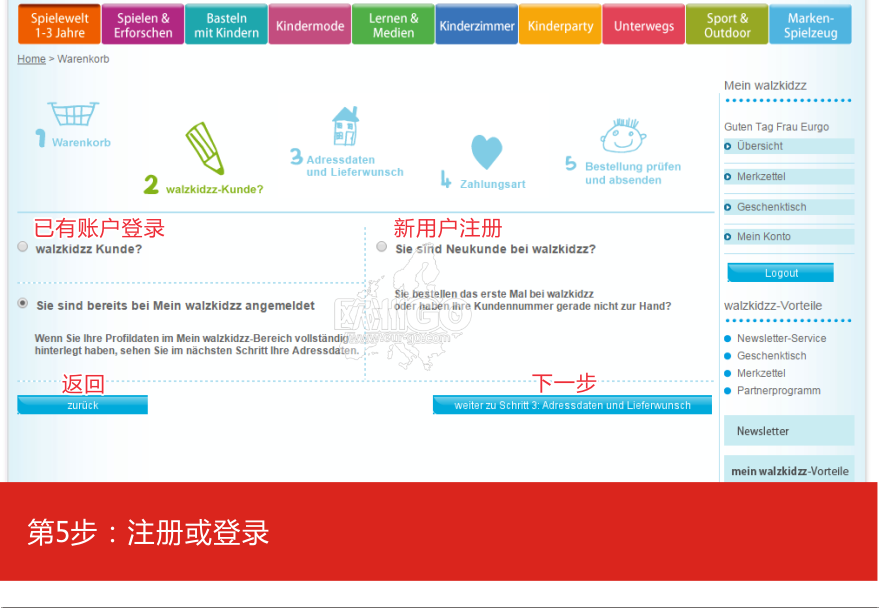Select the Neukunde bei walzkidzz radio button

[382, 247]
